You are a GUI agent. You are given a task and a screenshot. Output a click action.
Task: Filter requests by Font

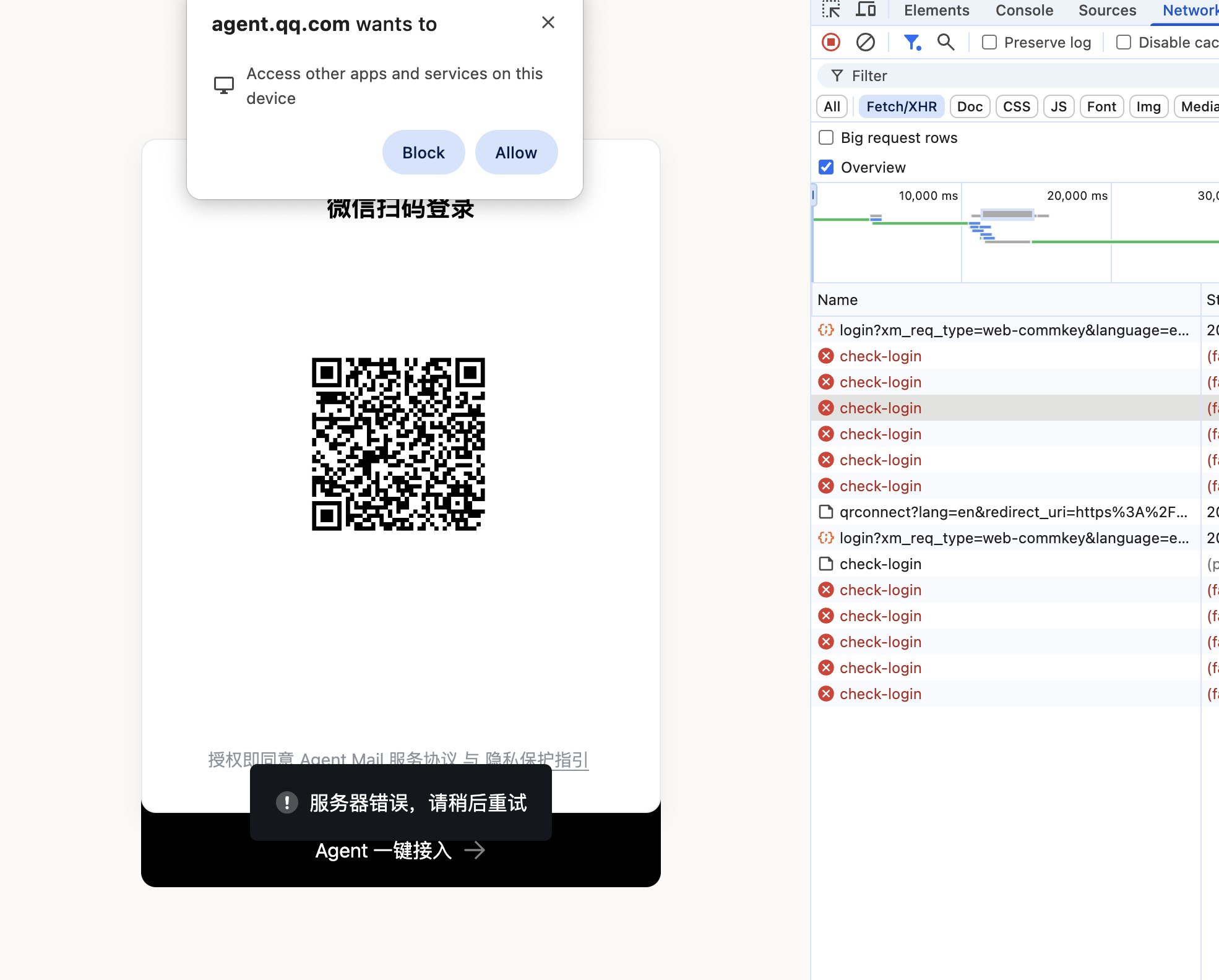[1101, 106]
